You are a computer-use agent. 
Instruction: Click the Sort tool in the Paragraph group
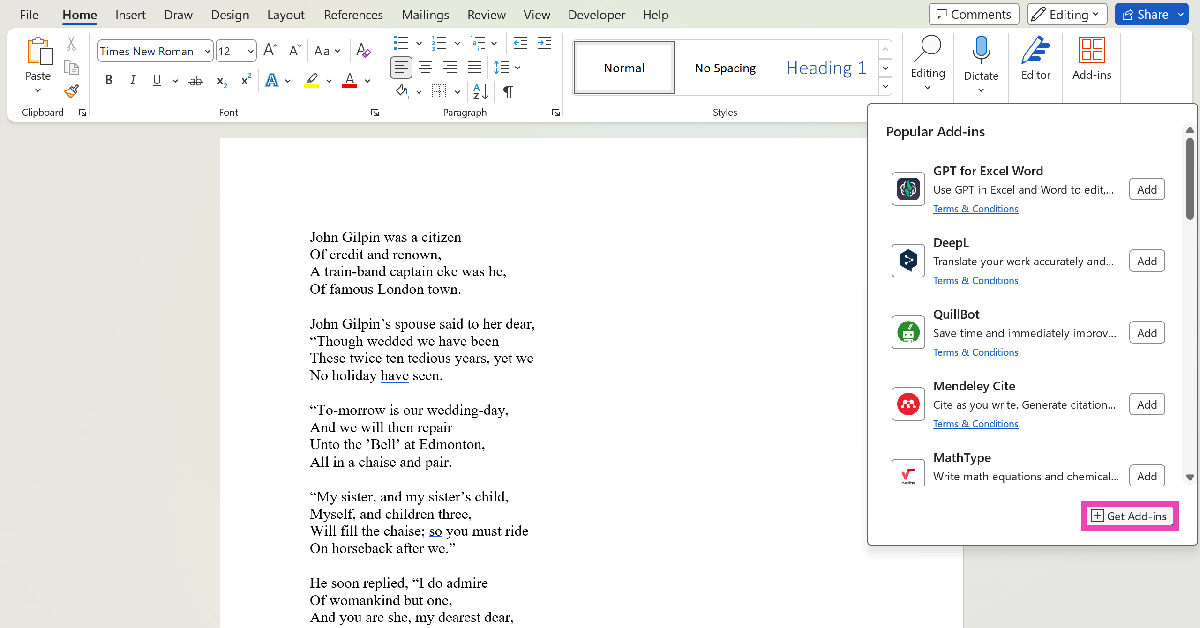479,90
